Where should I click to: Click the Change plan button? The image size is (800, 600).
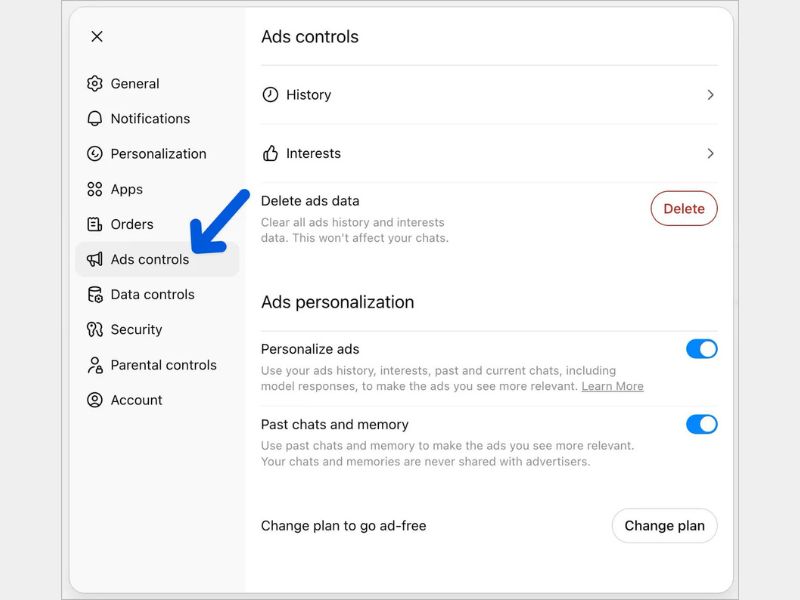pyautogui.click(x=664, y=526)
